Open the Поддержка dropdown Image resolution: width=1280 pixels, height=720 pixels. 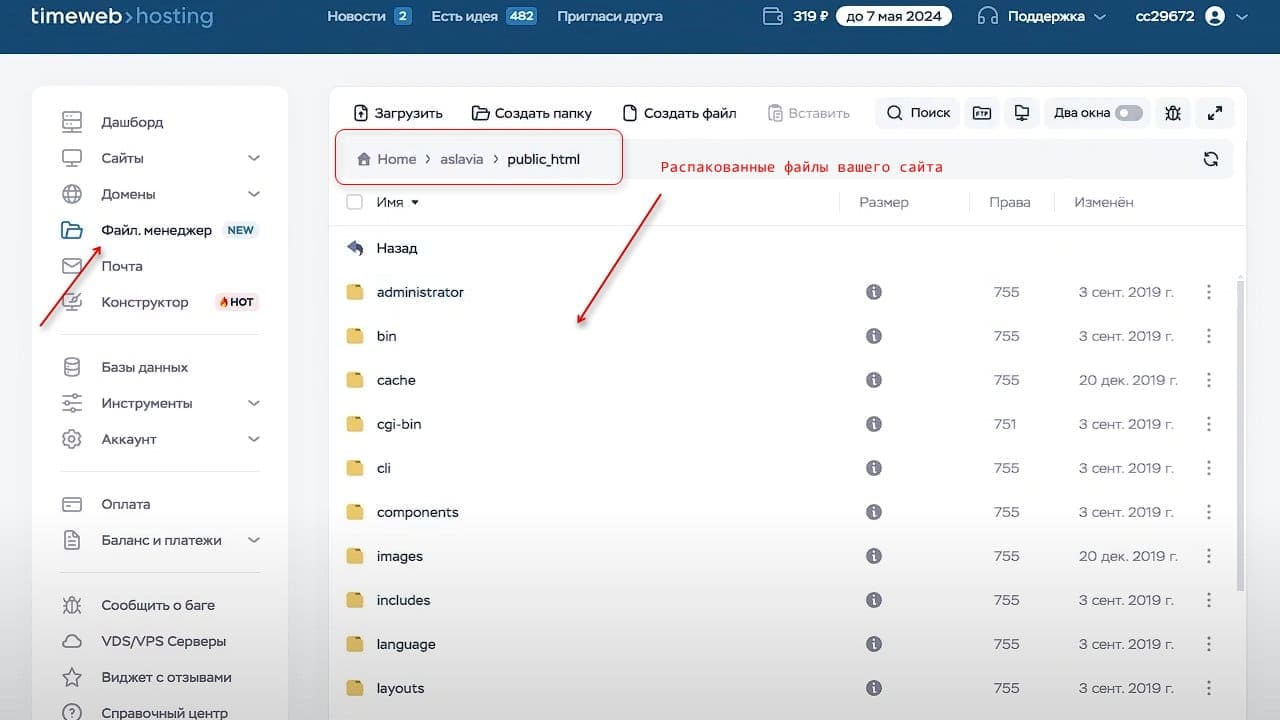point(1043,16)
